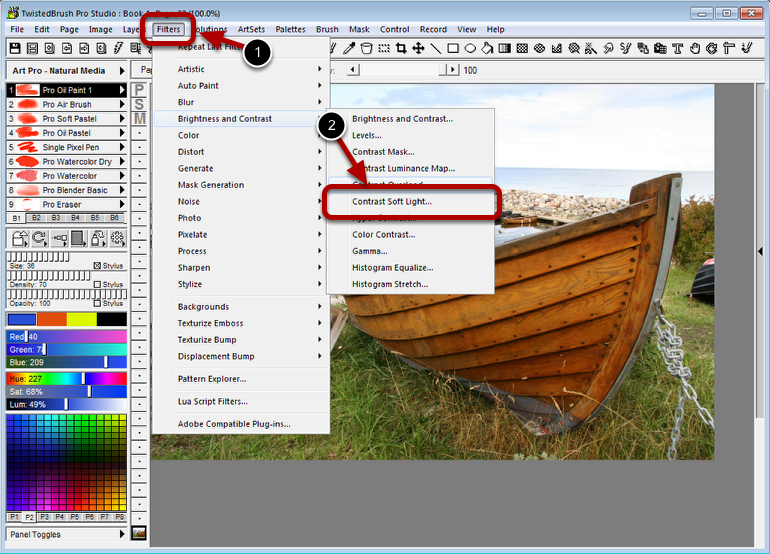Pick the orange color swatch
The width and height of the screenshot is (770, 554).
point(52,319)
